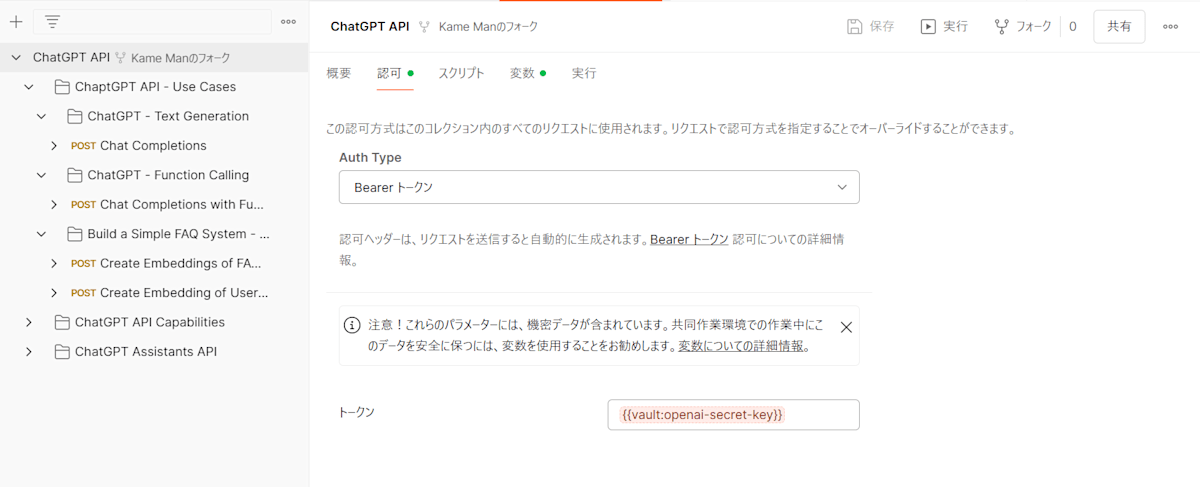Expand ChatGPT API Capabilities folder
1200x487 pixels.
pyautogui.click(x=29, y=322)
